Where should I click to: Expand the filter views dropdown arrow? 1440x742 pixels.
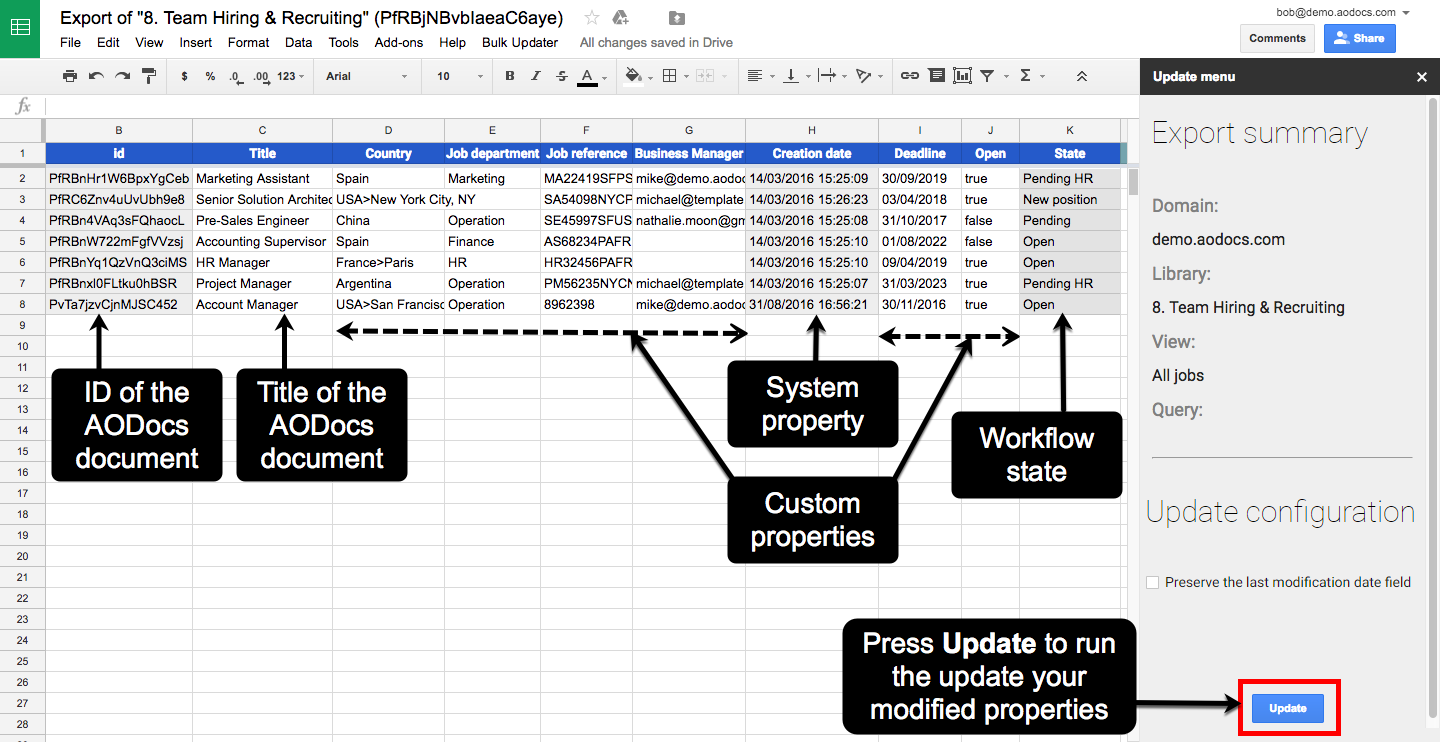[x=1004, y=77]
